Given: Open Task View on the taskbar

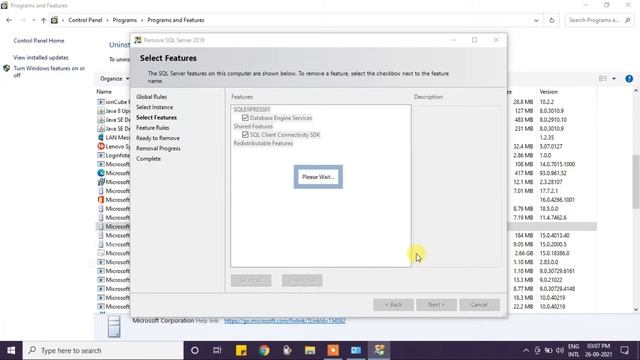Looking at the screenshot, I should (217, 350).
